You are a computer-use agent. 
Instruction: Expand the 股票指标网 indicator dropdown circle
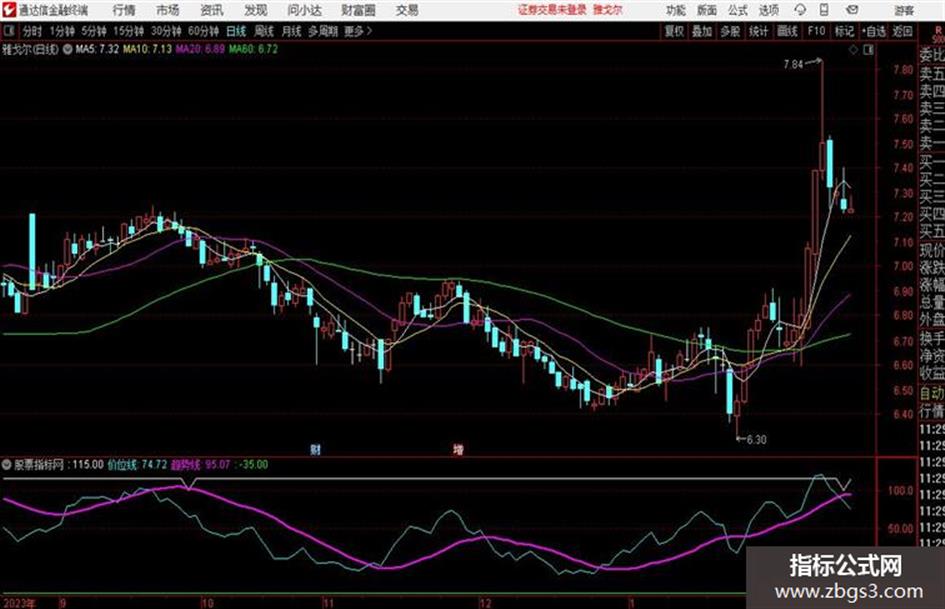7,465
